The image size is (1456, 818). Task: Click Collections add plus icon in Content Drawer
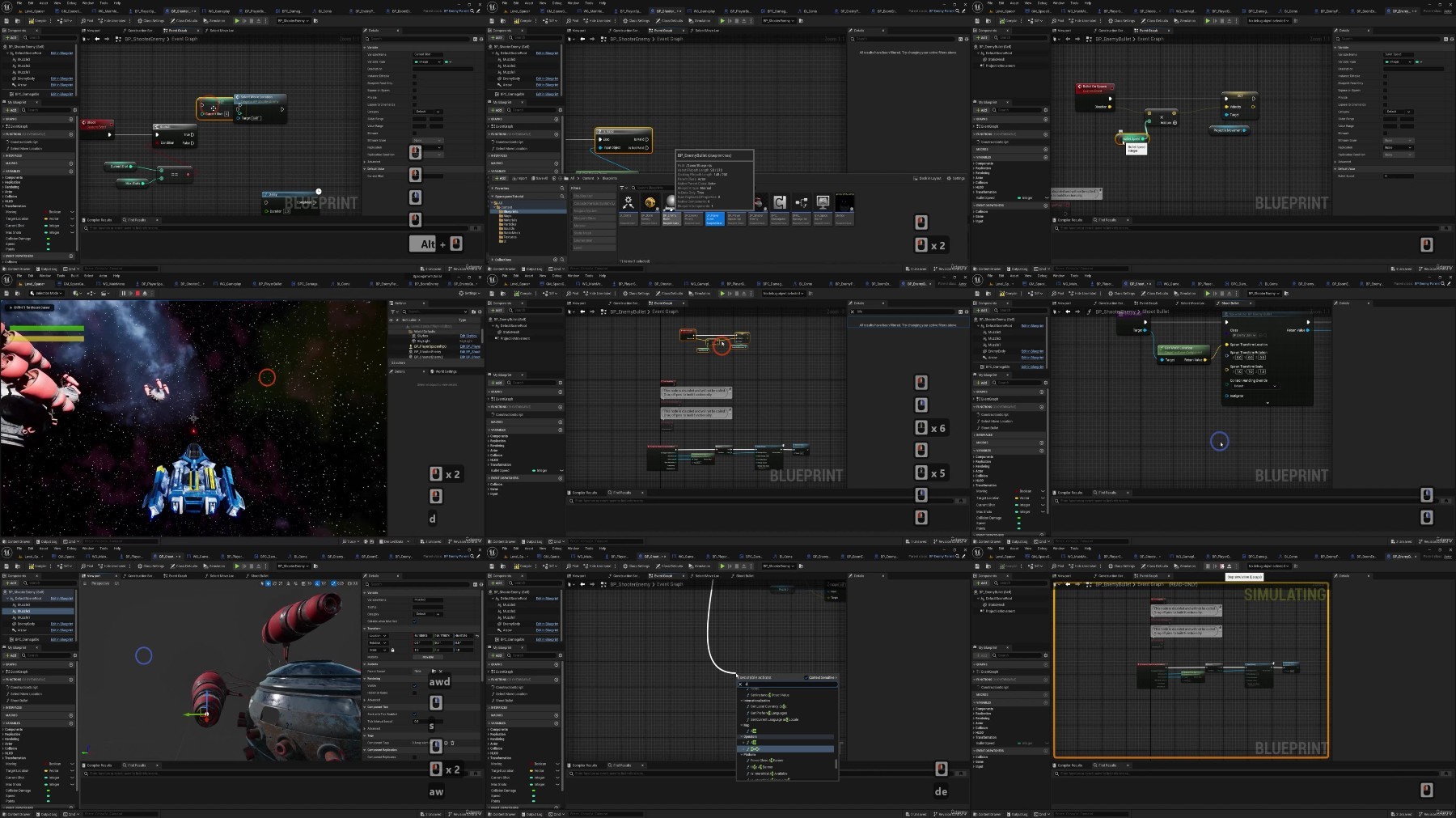click(x=555, y=260)
